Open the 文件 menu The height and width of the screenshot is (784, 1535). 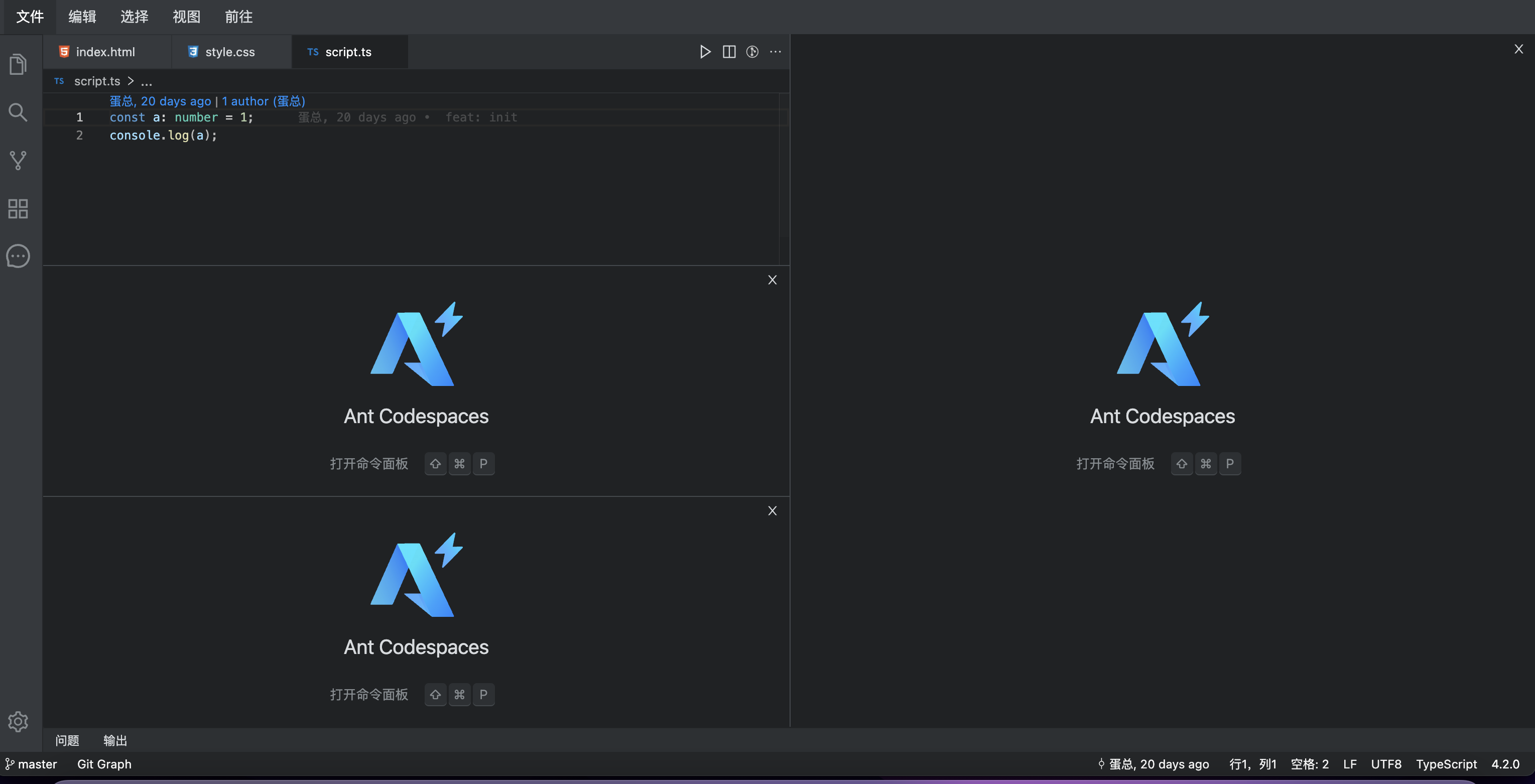[30, 17]
